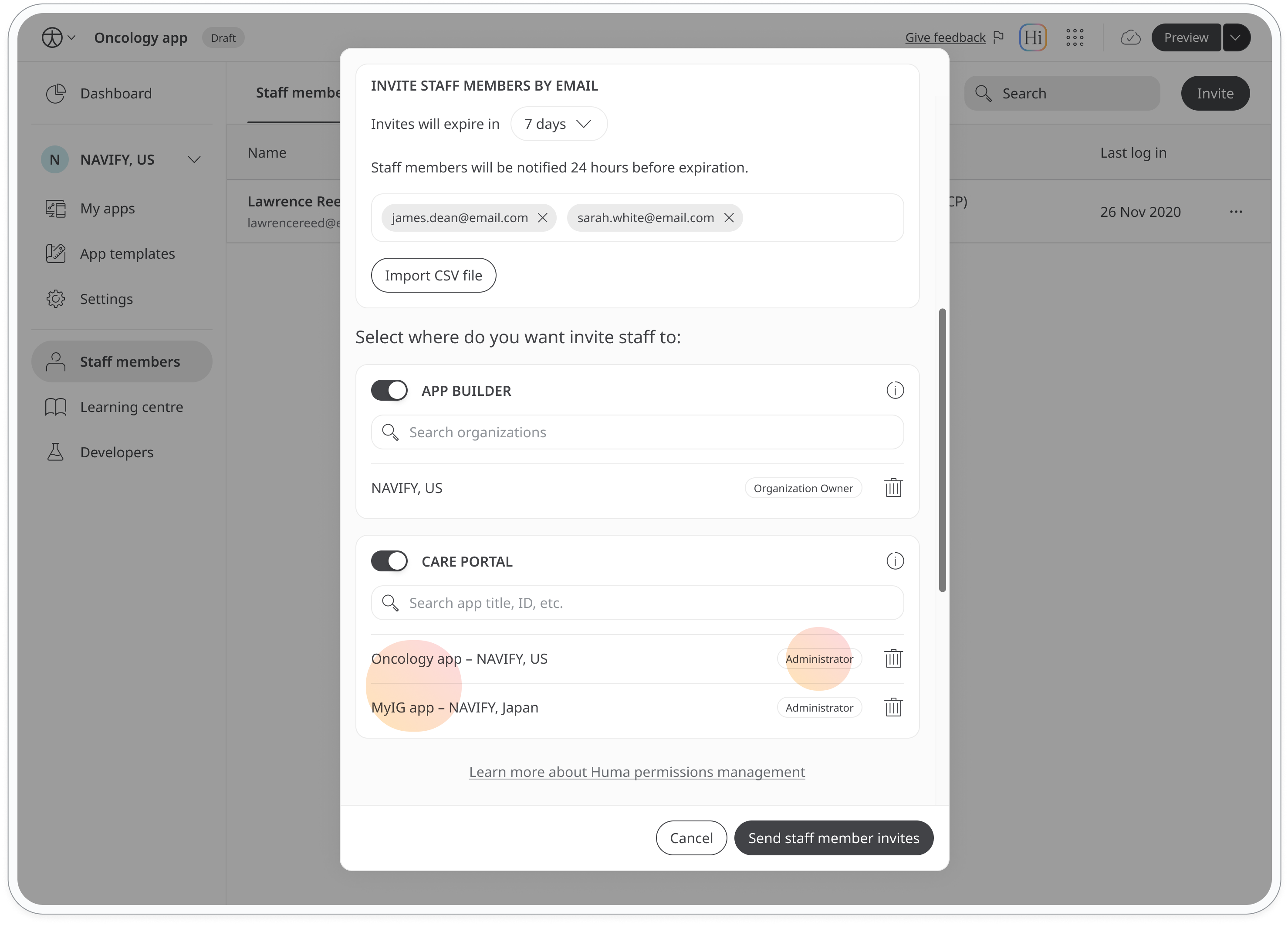Click the Settings sidebar icon

point(55,298)
